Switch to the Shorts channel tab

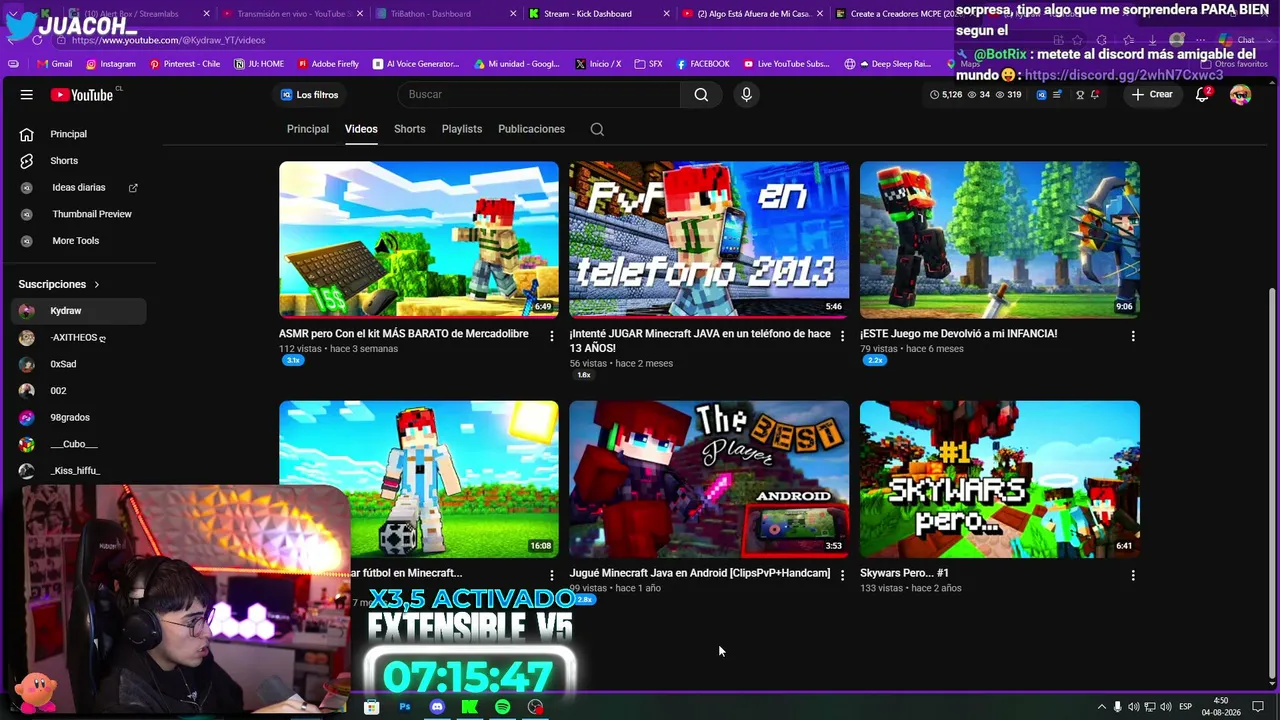pyautogui.click(x=410, y=129)
